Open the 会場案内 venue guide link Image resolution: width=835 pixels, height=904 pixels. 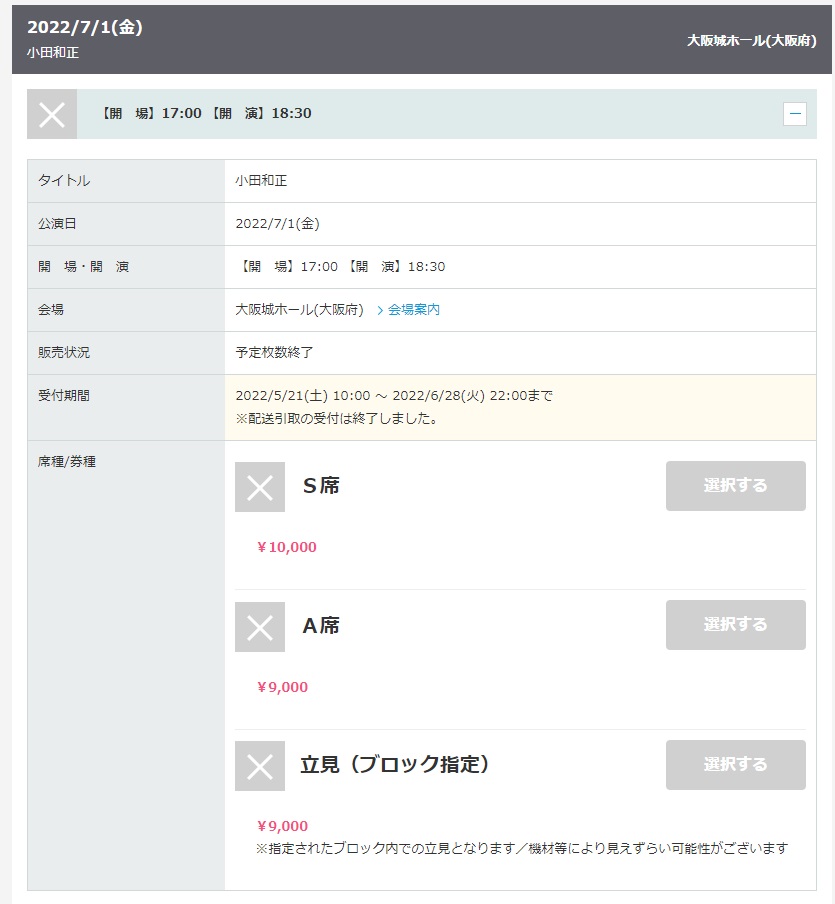coord(413,310)
